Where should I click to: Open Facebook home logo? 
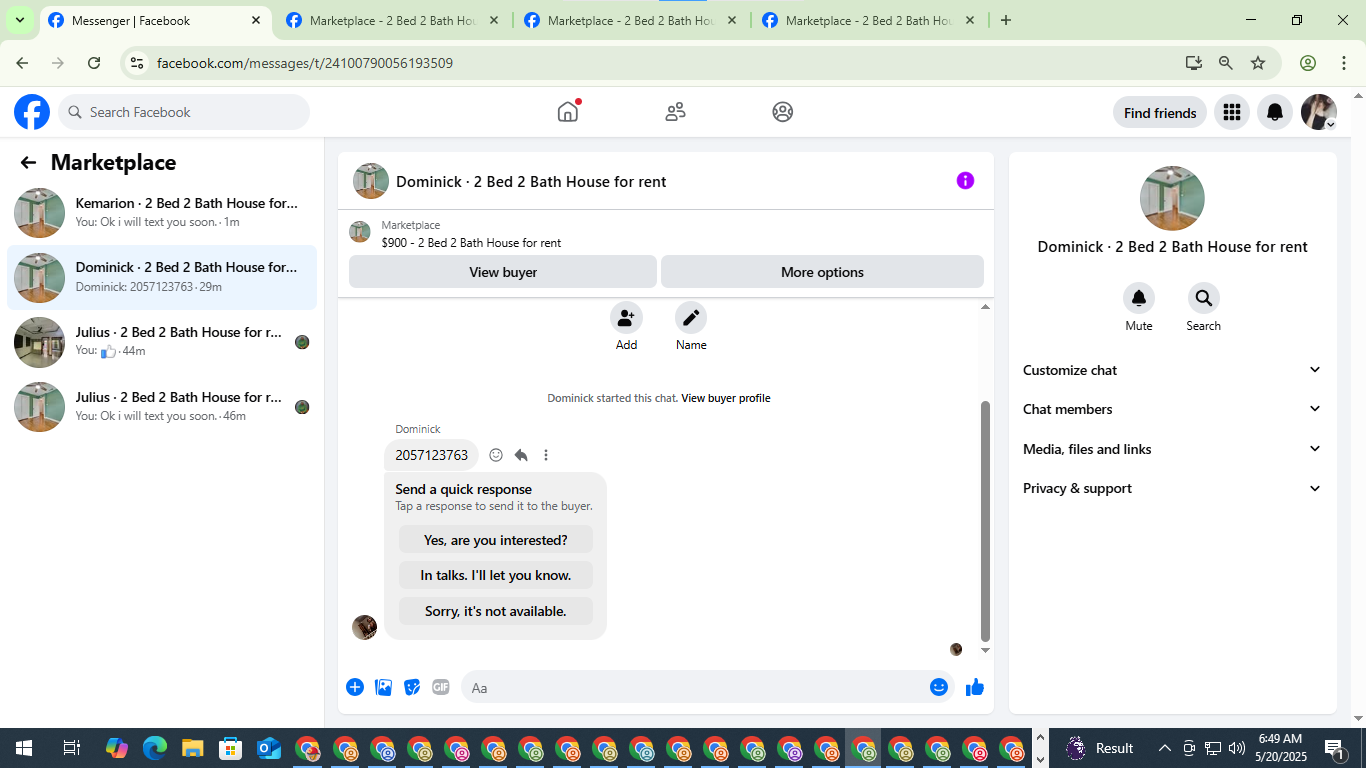(32, 112)
